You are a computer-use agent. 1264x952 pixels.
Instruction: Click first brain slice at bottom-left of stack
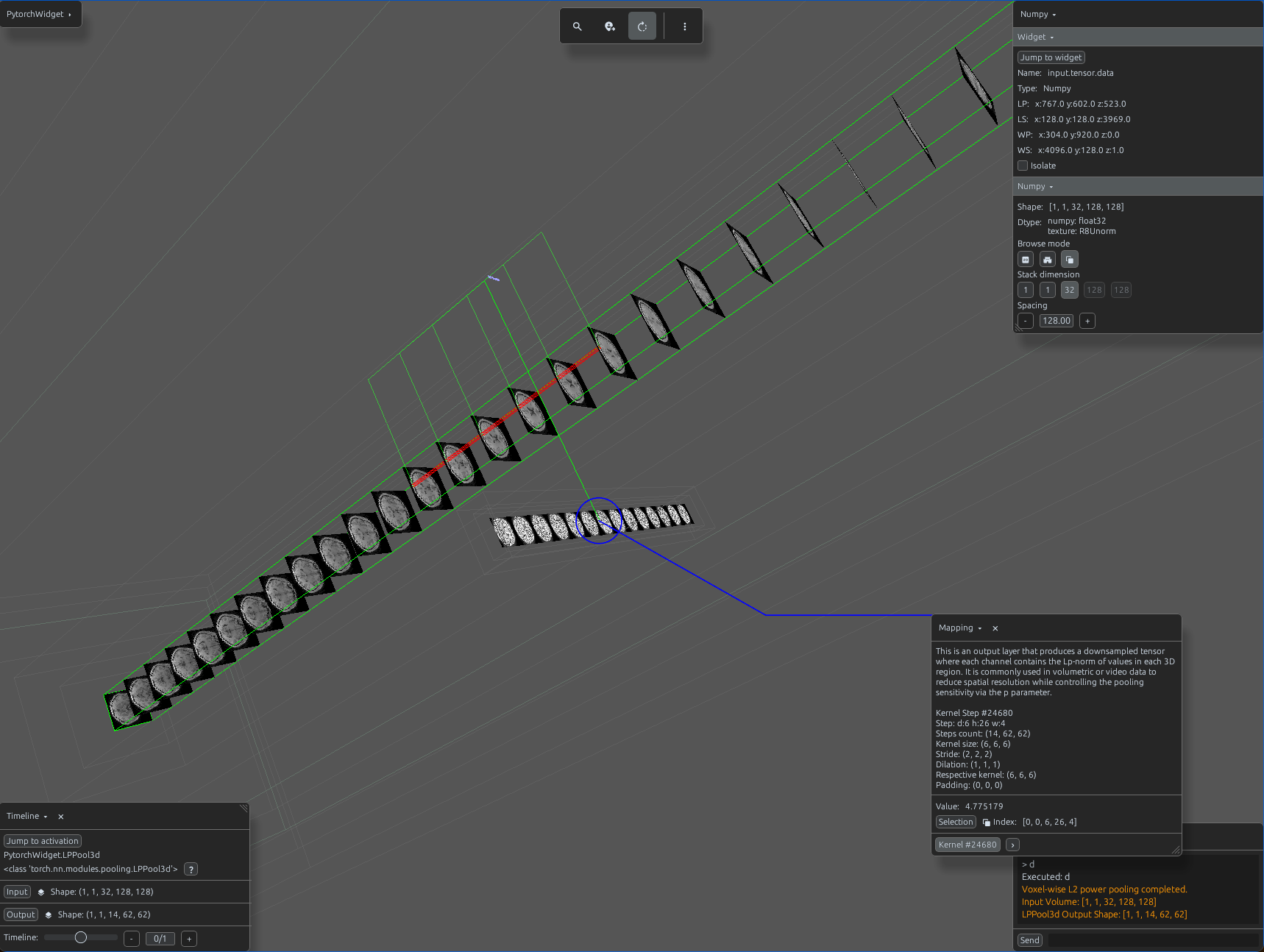tap(123, 708)
